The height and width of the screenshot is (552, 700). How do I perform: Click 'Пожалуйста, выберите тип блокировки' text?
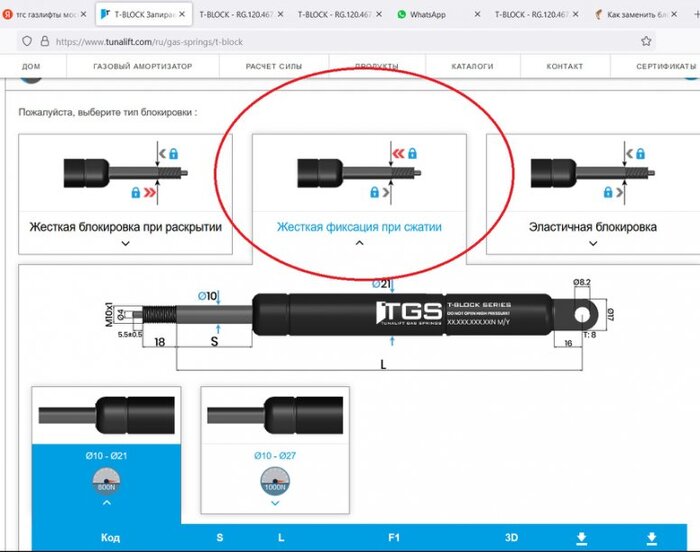(x=108, y=113)
